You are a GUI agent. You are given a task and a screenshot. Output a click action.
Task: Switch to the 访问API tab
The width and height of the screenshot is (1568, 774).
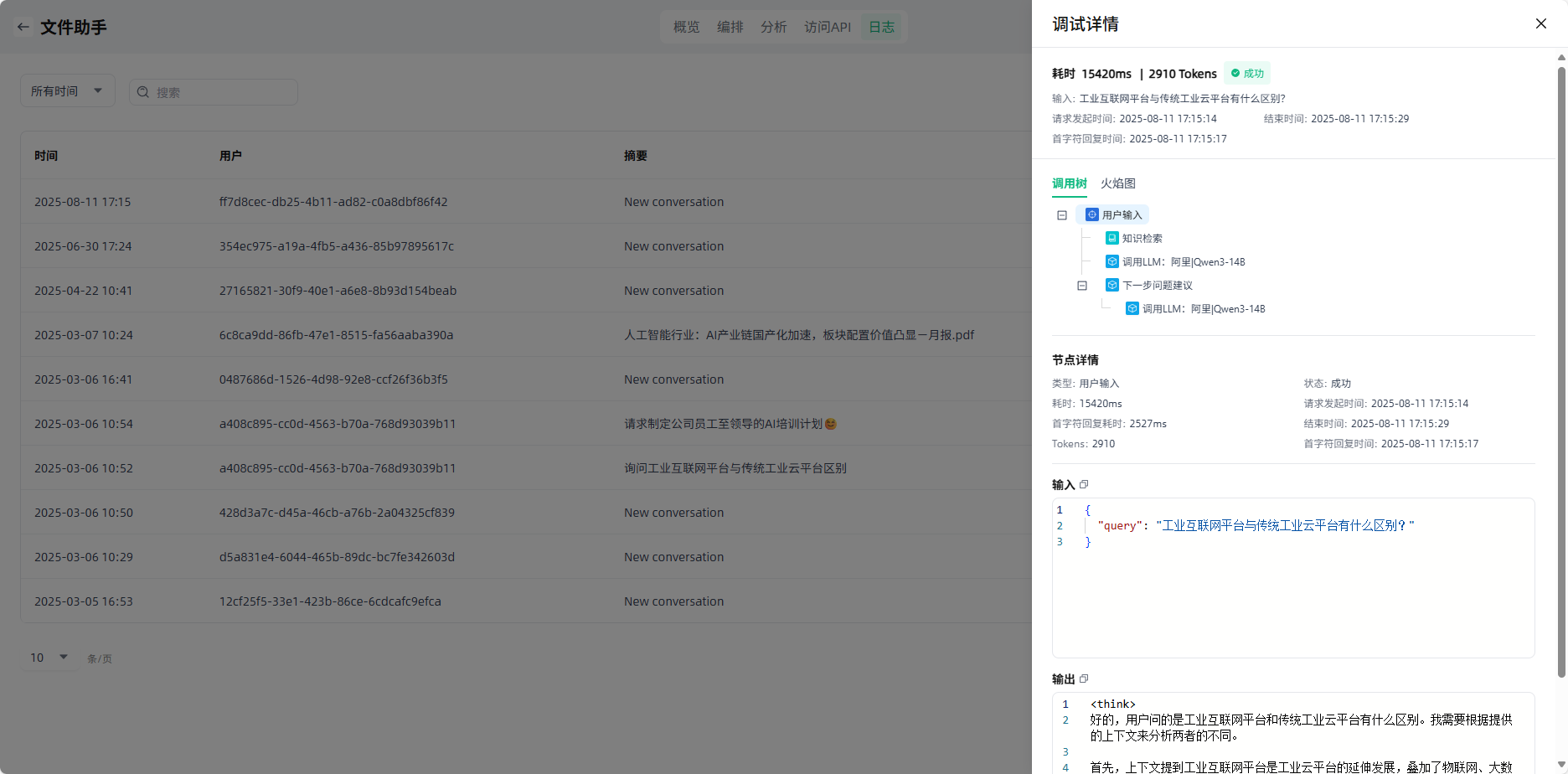(828, 27)
